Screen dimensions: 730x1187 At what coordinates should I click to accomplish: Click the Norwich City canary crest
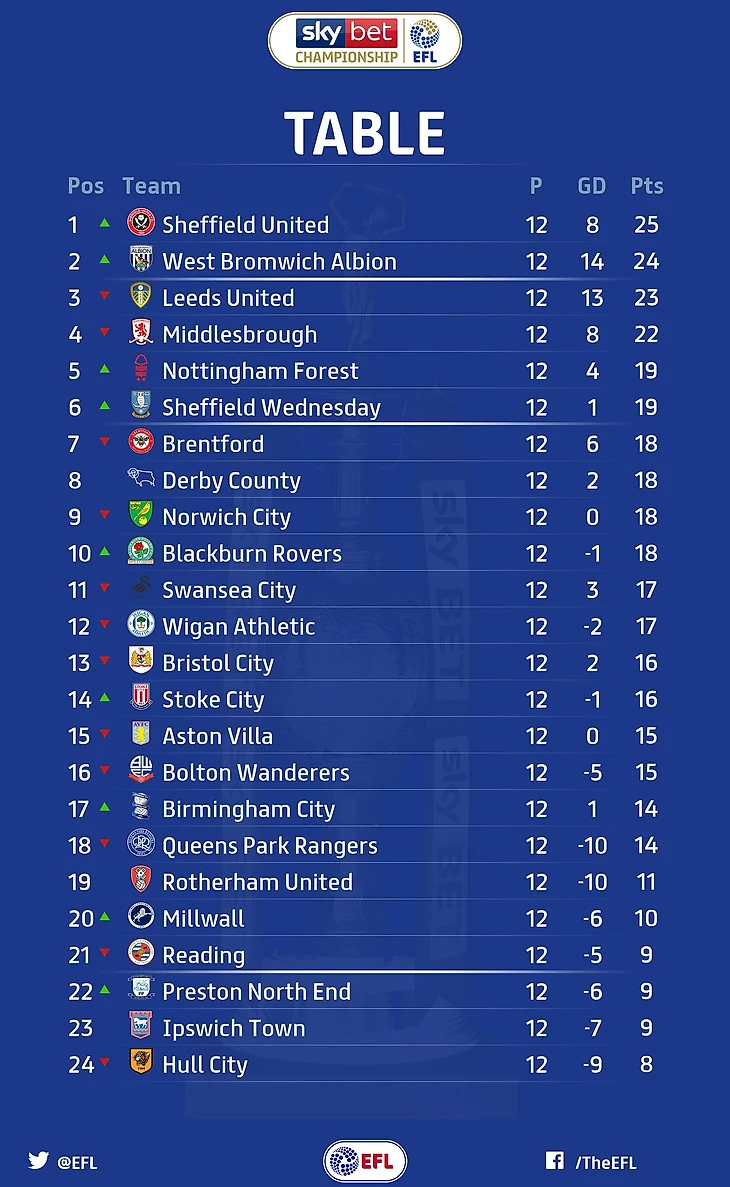click(x=141, y=514)
